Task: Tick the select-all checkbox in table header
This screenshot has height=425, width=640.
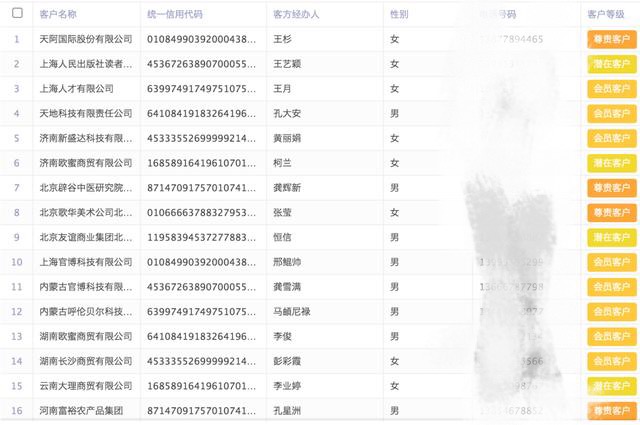Action: pos(17,13)
